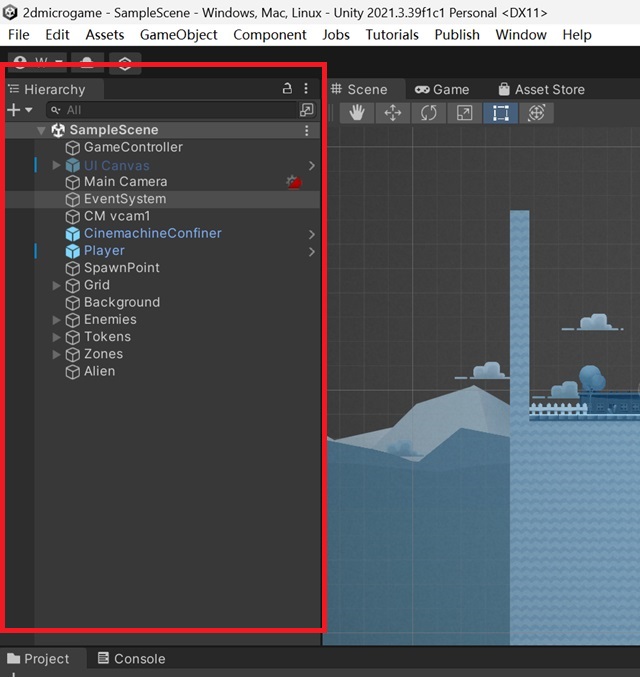Click the Unity account button
The width and height of the screenshot is (640, 677).
tap(37, 63)
